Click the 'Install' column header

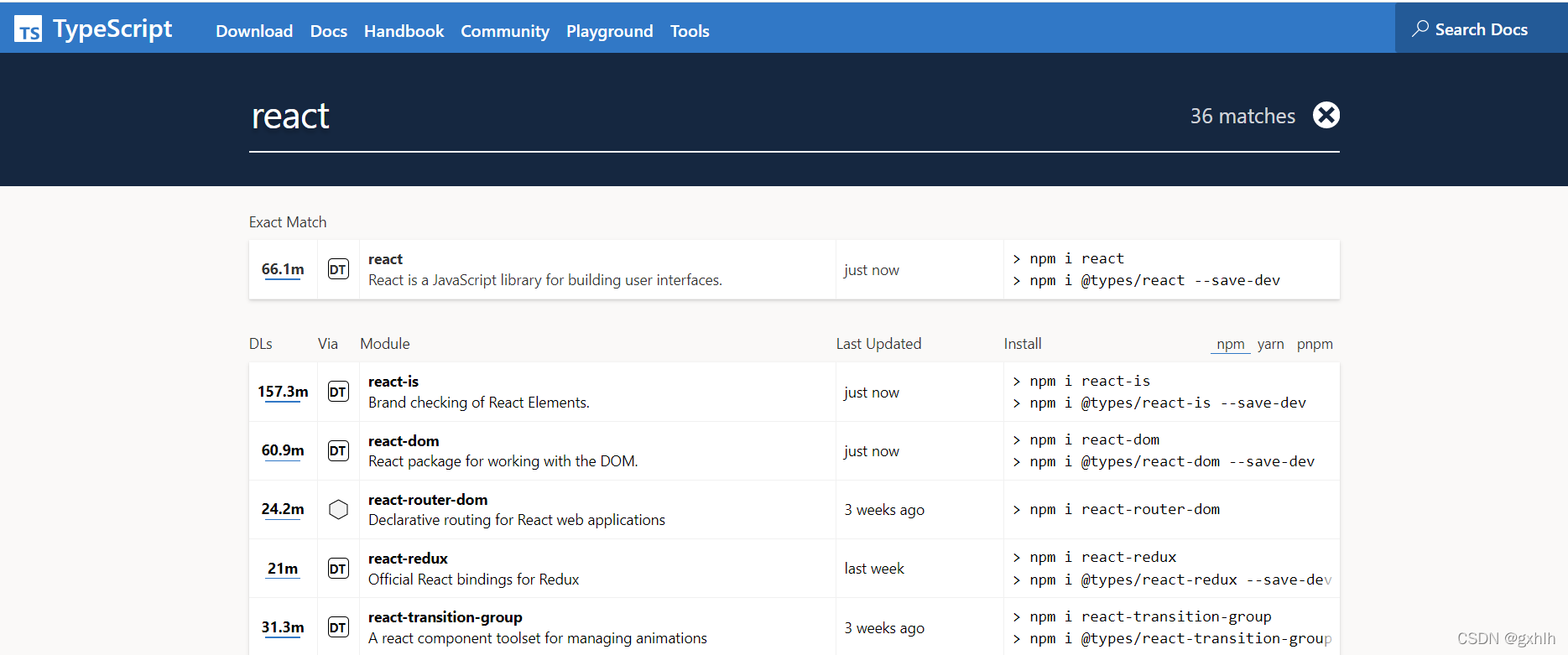1023,344
